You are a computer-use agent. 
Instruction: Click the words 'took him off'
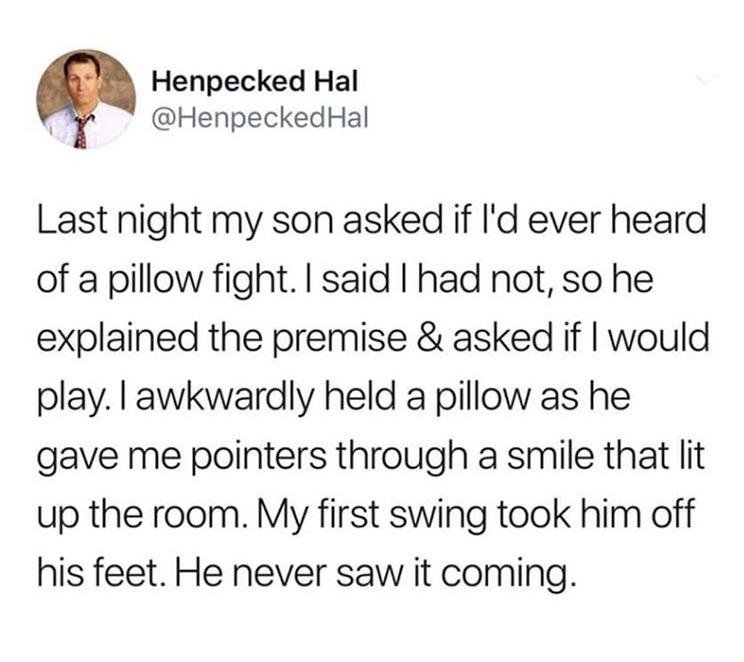pyautogui.click(x=595, y=514)
